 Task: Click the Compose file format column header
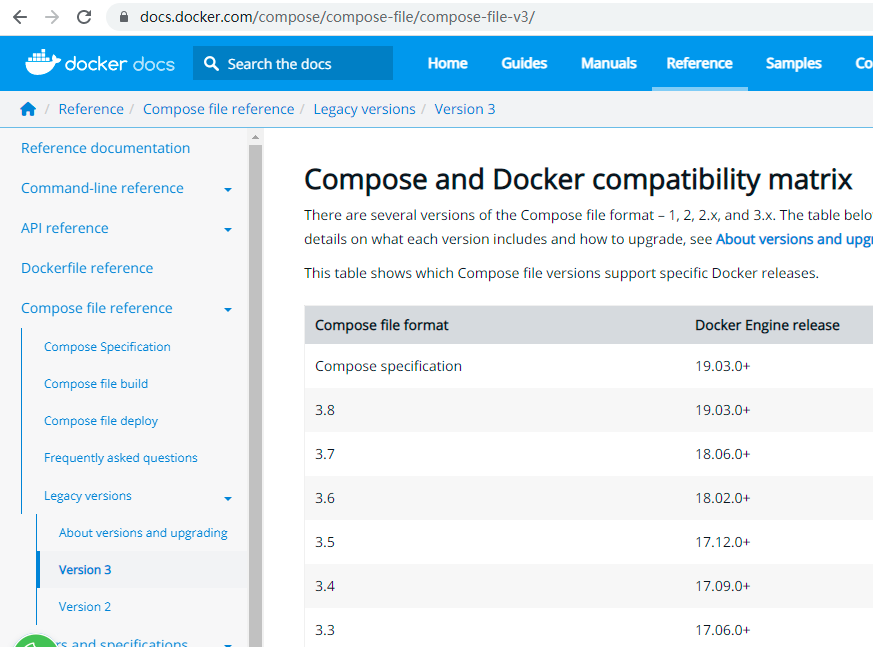(x=381, y=325)
